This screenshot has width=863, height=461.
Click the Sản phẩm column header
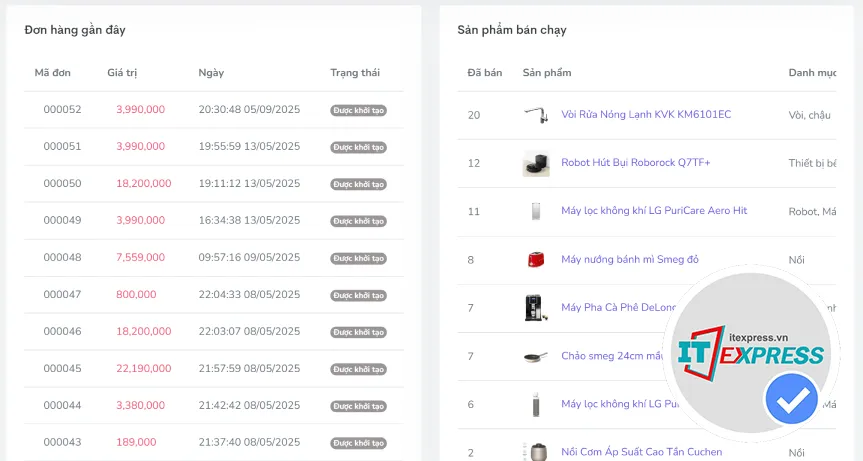(547, 73)
